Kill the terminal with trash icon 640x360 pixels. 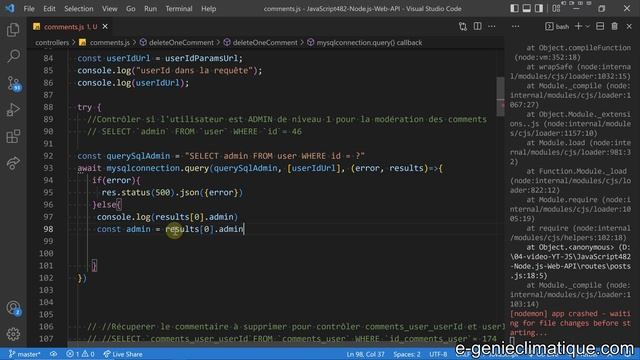pyautogui.click(x=614, y=27)
